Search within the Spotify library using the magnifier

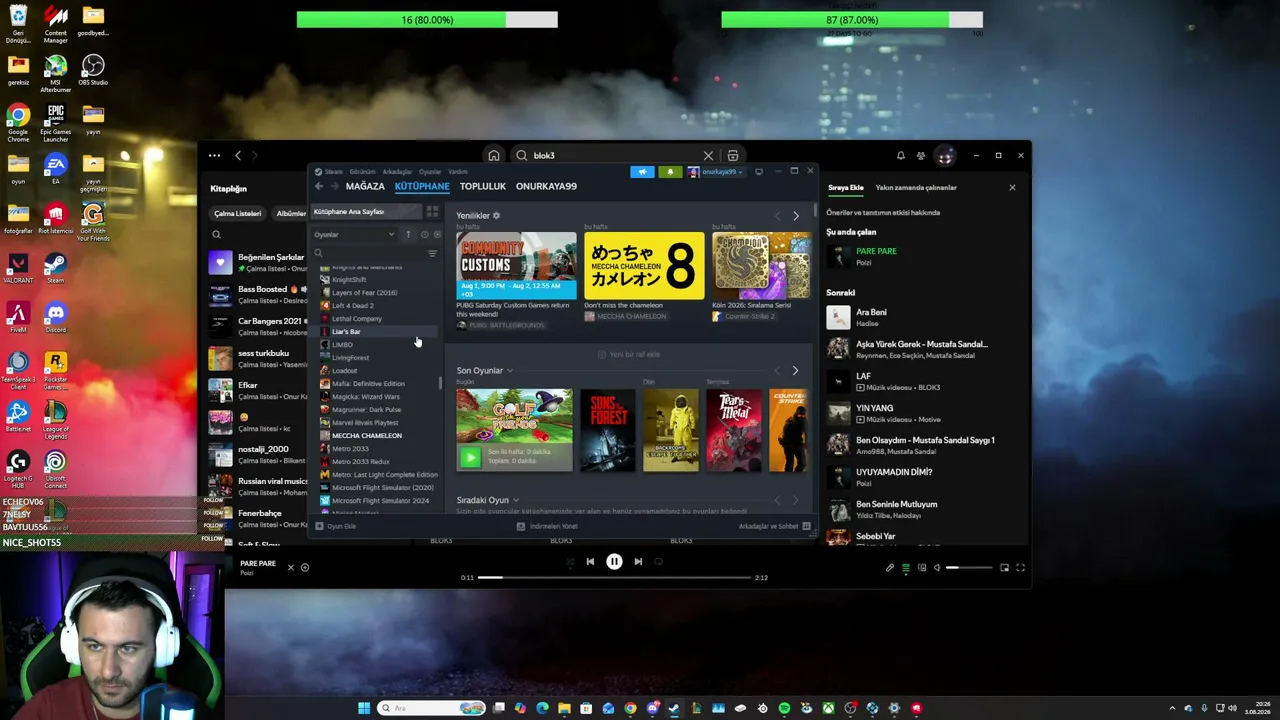216,235
